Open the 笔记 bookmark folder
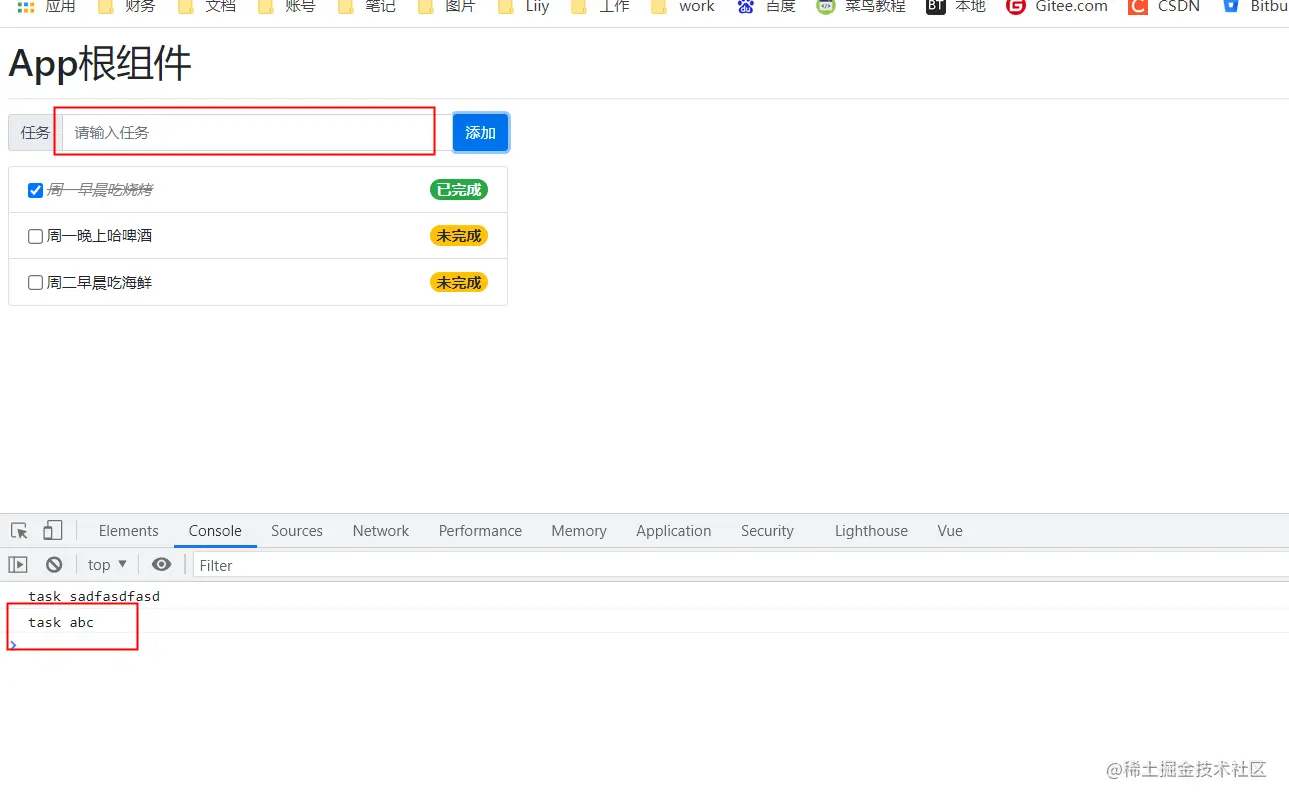 tap(367, 7)
